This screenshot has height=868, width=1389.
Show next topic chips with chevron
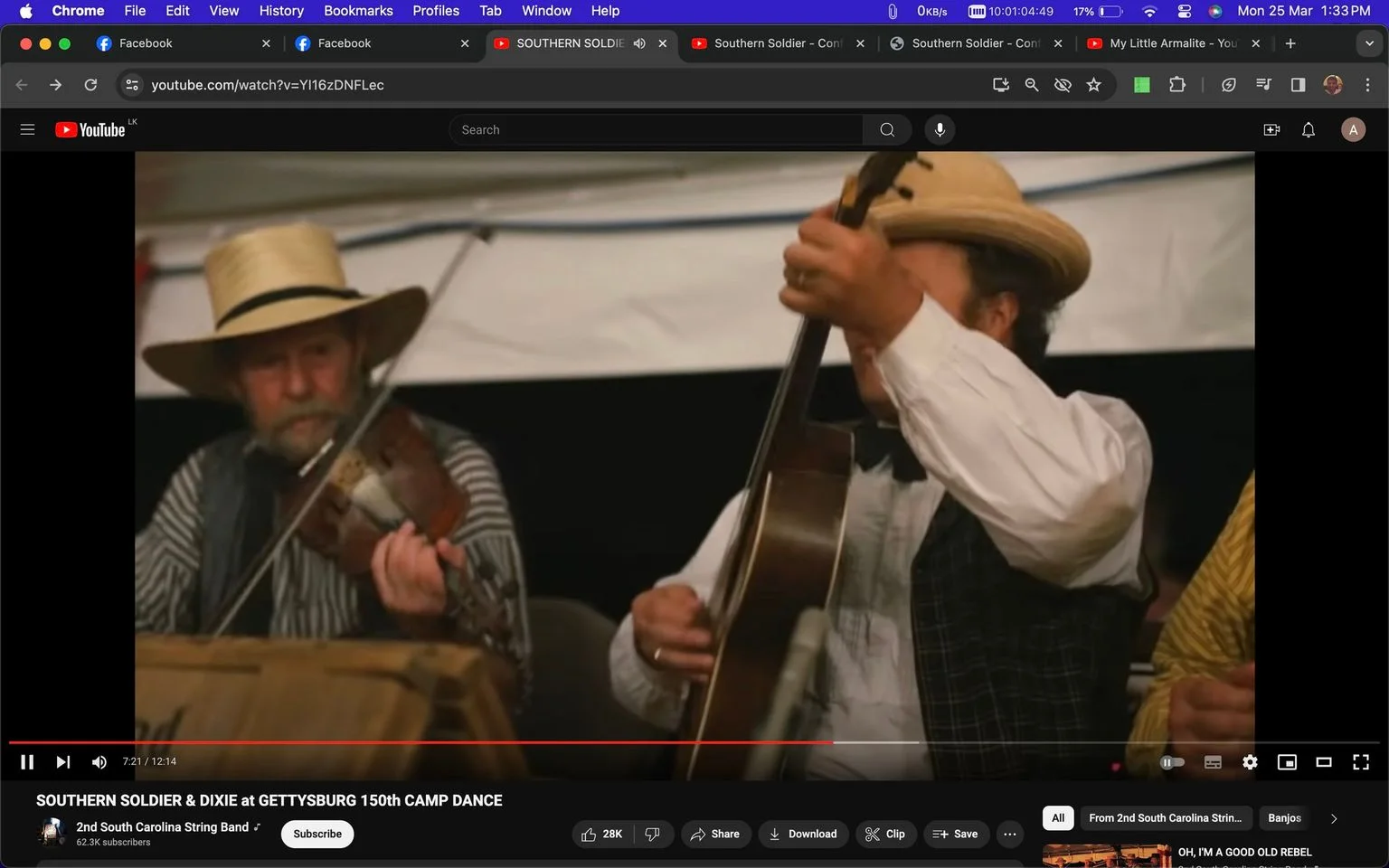(1333, 818)
